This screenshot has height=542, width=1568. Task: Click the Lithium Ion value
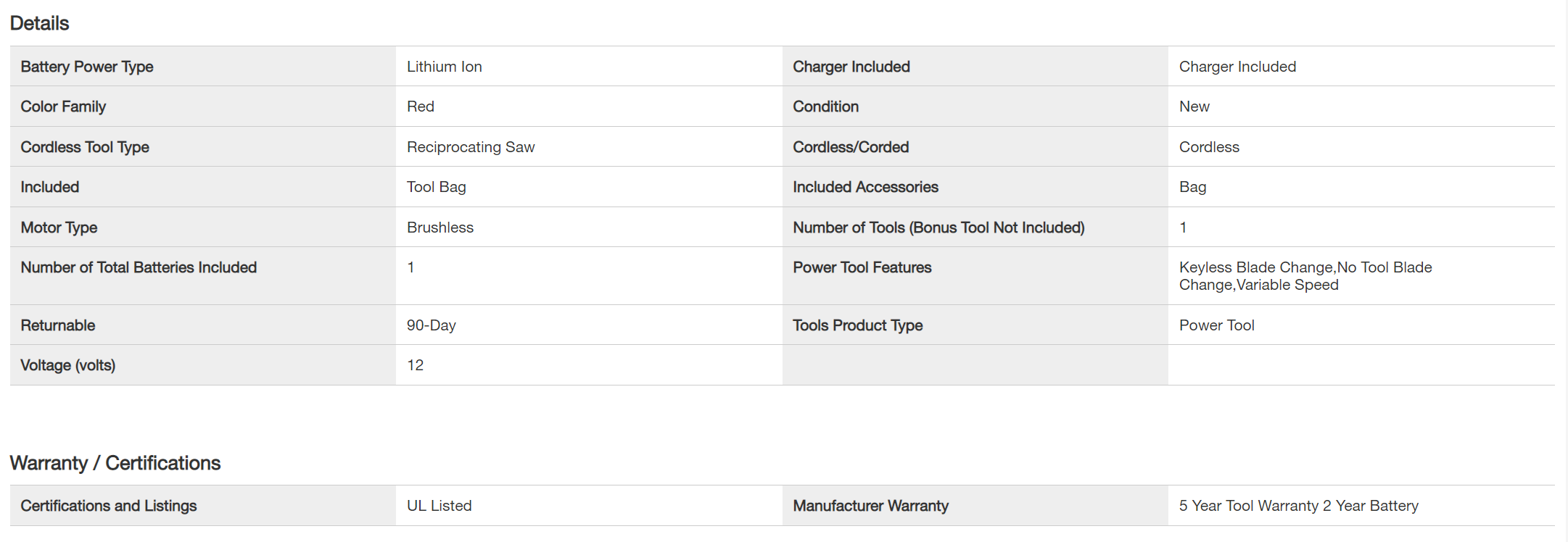click(444, 67)
